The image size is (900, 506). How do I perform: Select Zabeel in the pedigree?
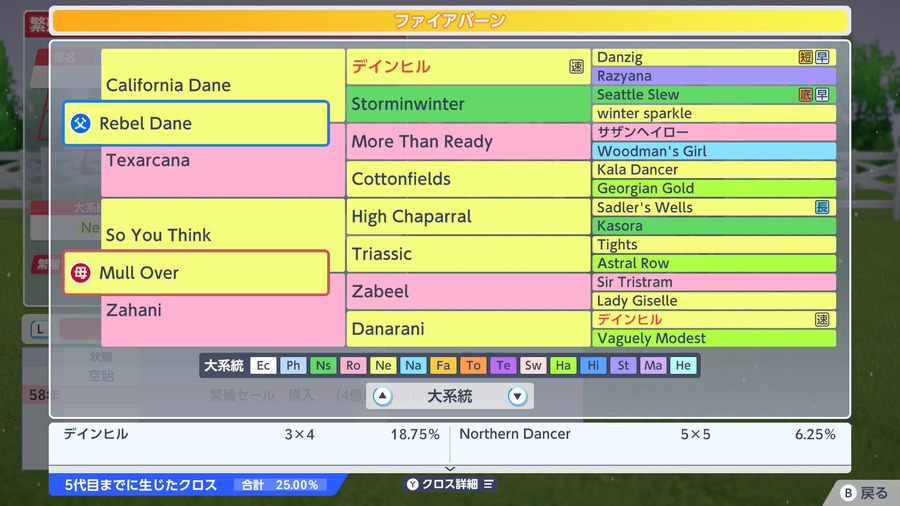point(468,291)
